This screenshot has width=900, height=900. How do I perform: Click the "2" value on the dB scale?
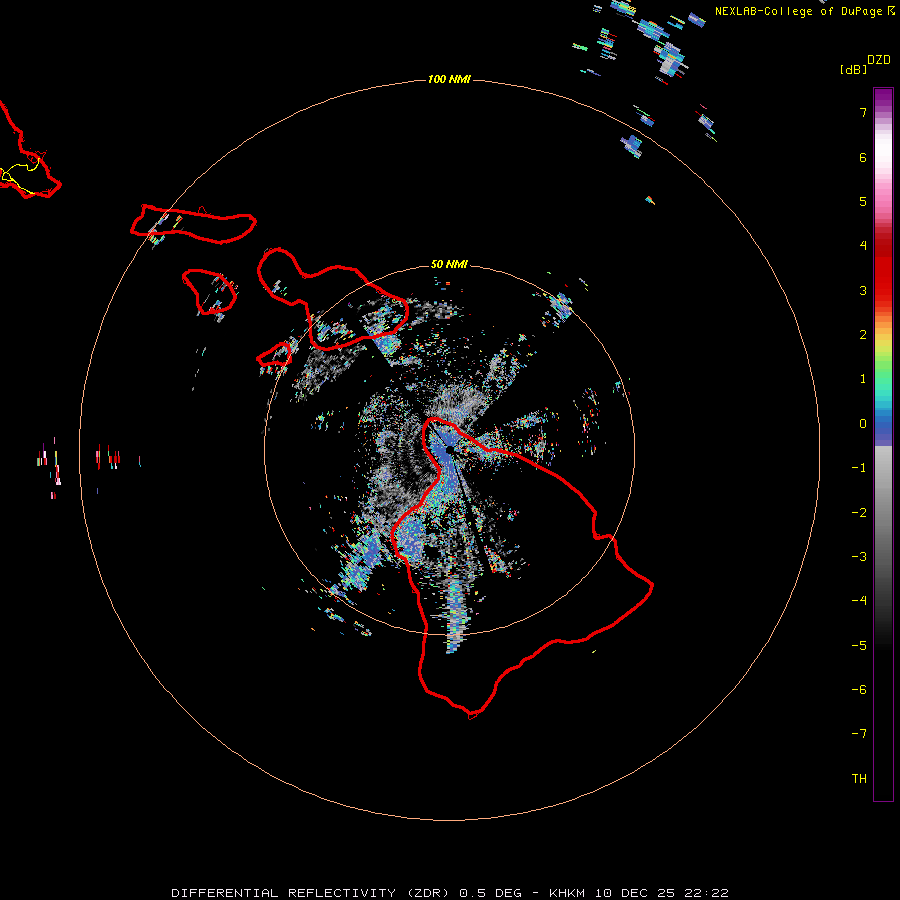point(863,335)
